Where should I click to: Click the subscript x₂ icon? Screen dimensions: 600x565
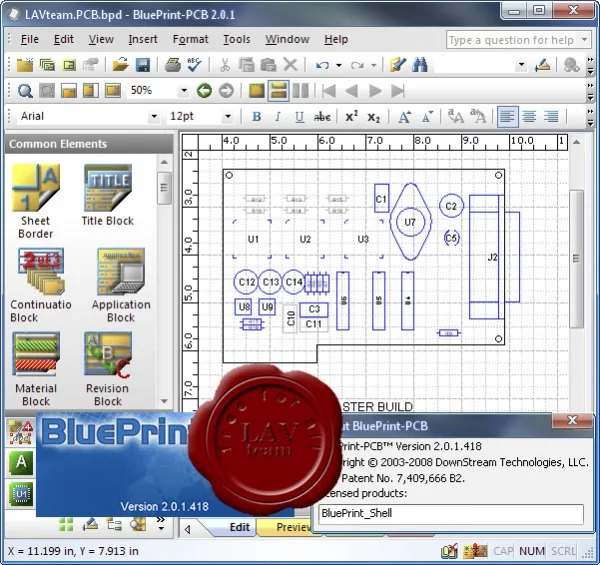(373, 117)
